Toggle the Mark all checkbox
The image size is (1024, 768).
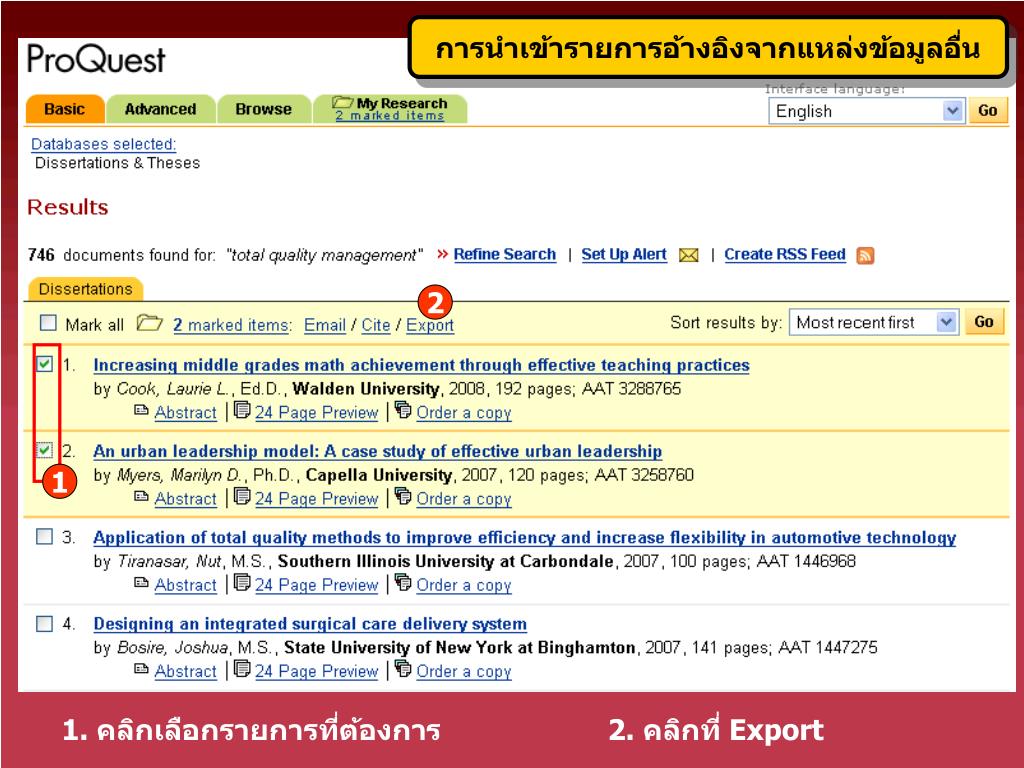click(48, 323)
